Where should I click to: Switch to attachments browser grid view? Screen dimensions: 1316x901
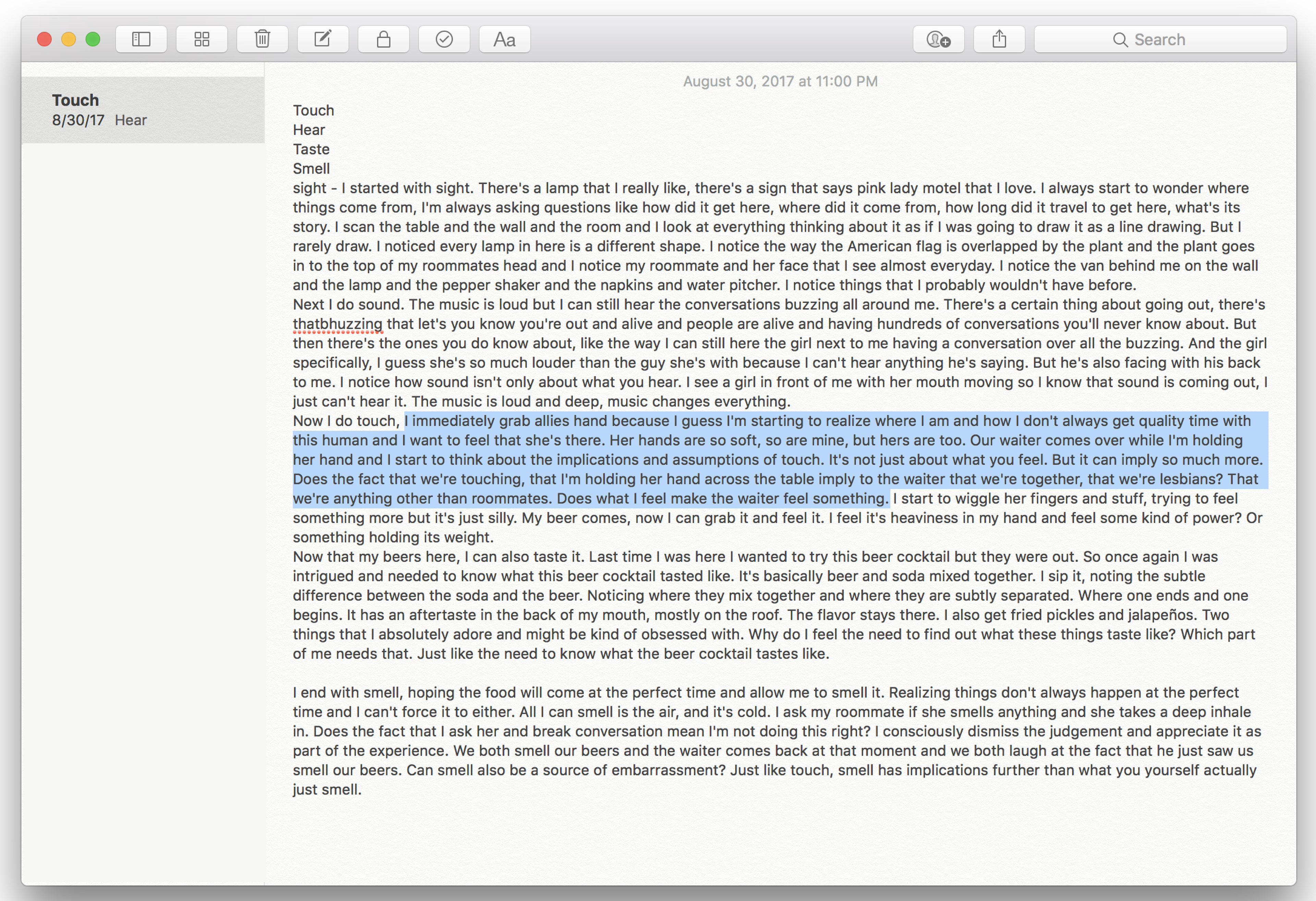pos(202,39)
